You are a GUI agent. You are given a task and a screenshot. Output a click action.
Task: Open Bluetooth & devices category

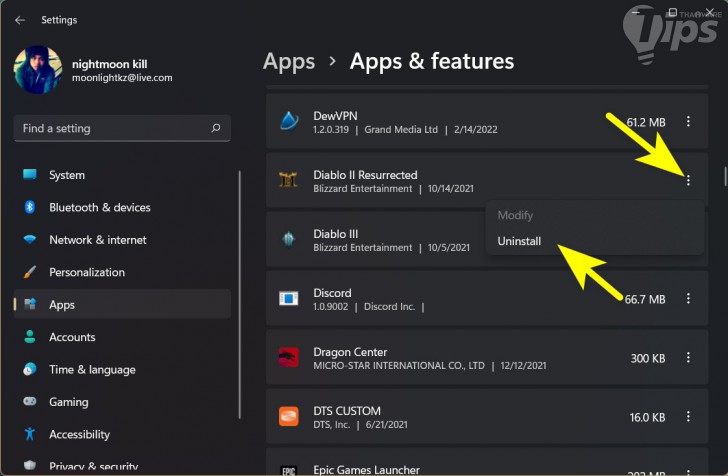click(x=122, y=208)
